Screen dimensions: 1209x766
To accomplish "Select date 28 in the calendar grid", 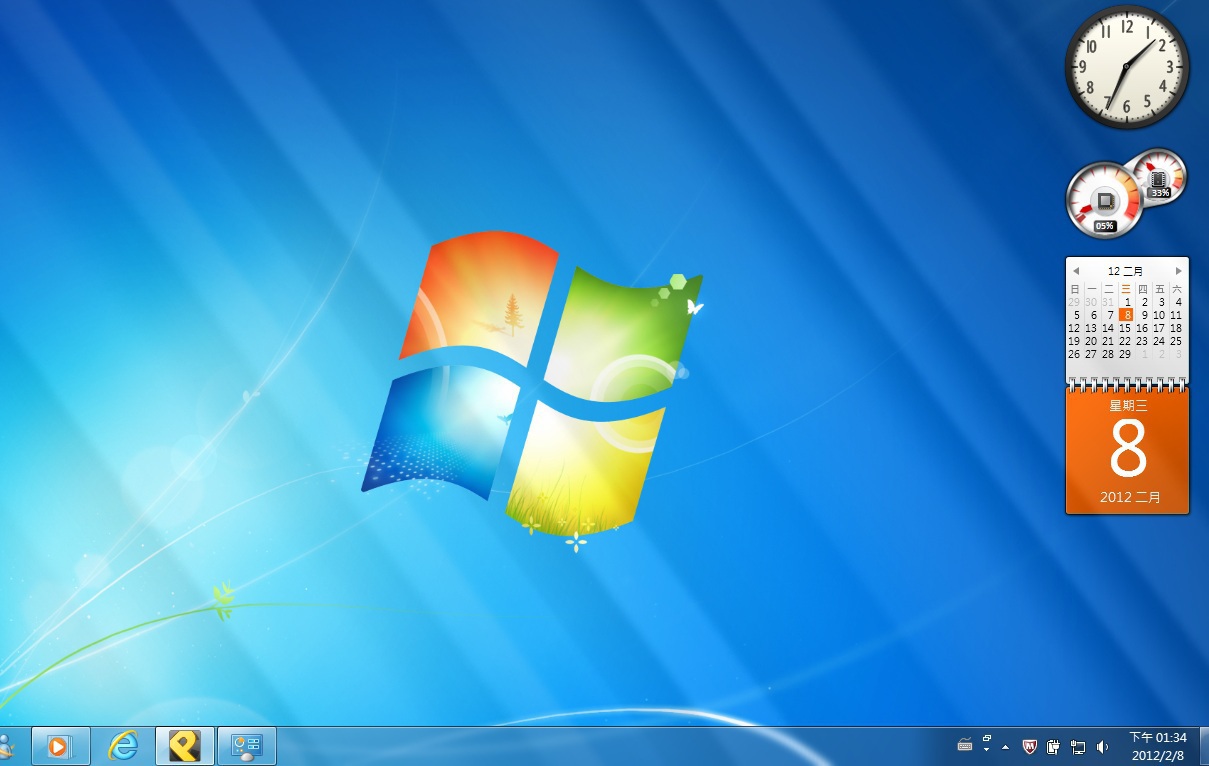I will pos(1110,353).
